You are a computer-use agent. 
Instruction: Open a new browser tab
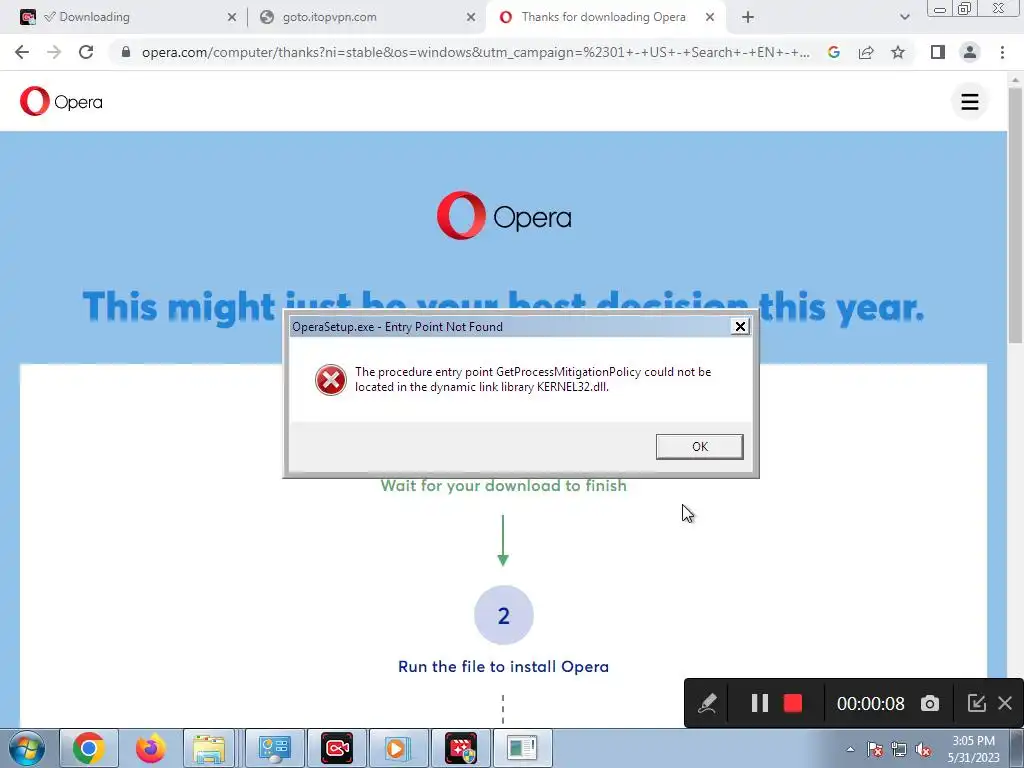coord(748,18)
